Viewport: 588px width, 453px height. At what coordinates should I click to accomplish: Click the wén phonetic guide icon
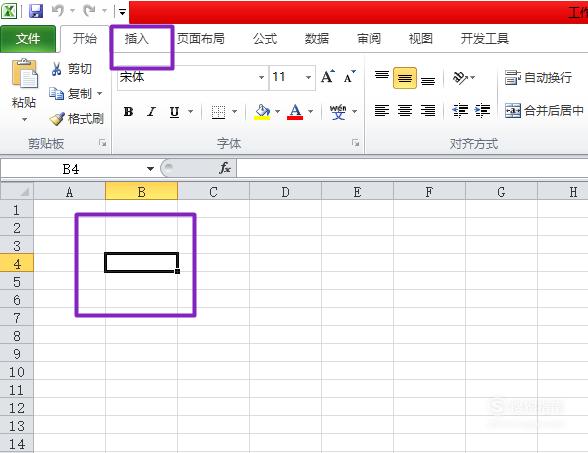click(338, 112)
